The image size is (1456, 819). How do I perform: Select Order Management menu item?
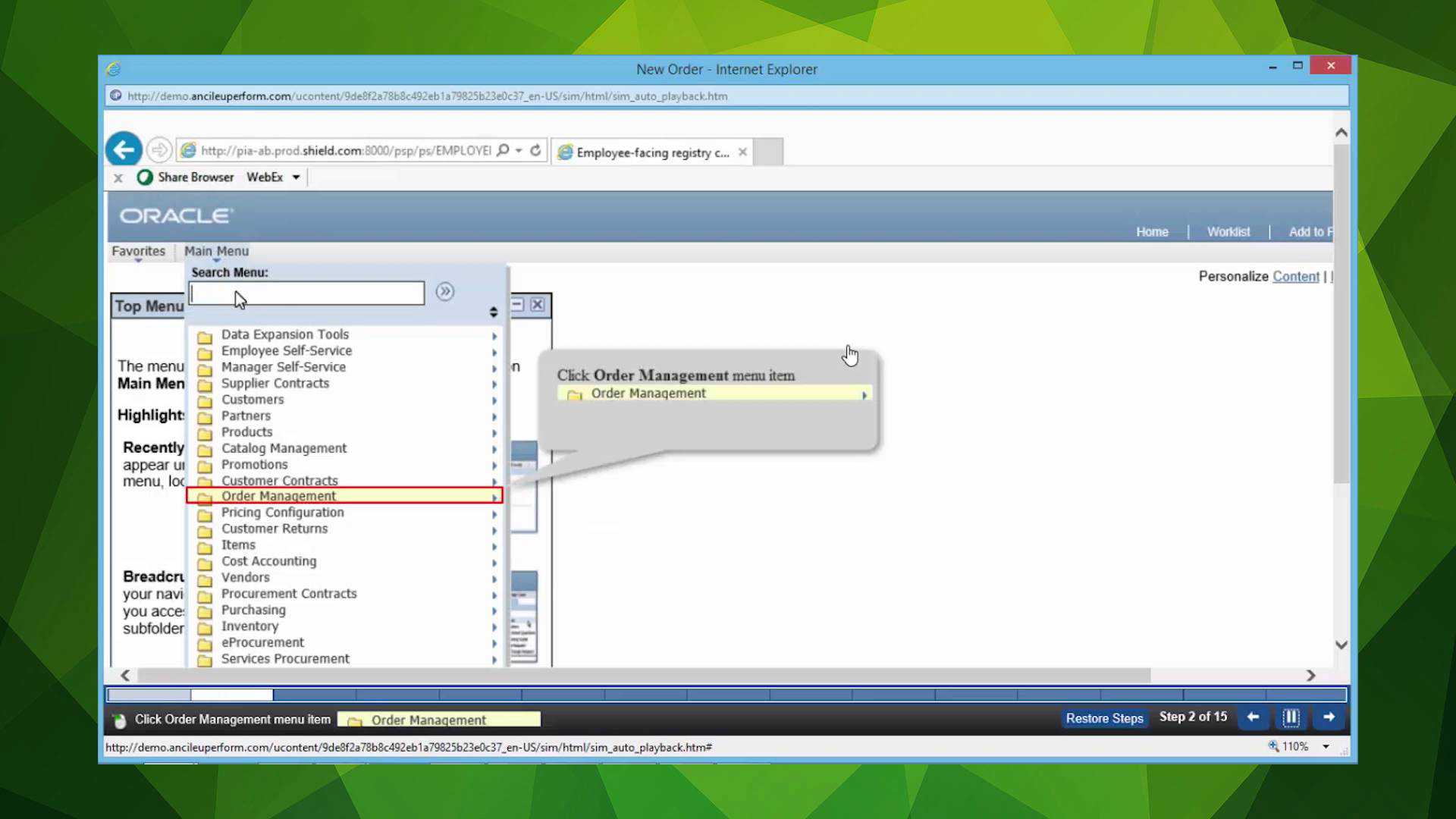pyautogui.click(x=344, y=496)
